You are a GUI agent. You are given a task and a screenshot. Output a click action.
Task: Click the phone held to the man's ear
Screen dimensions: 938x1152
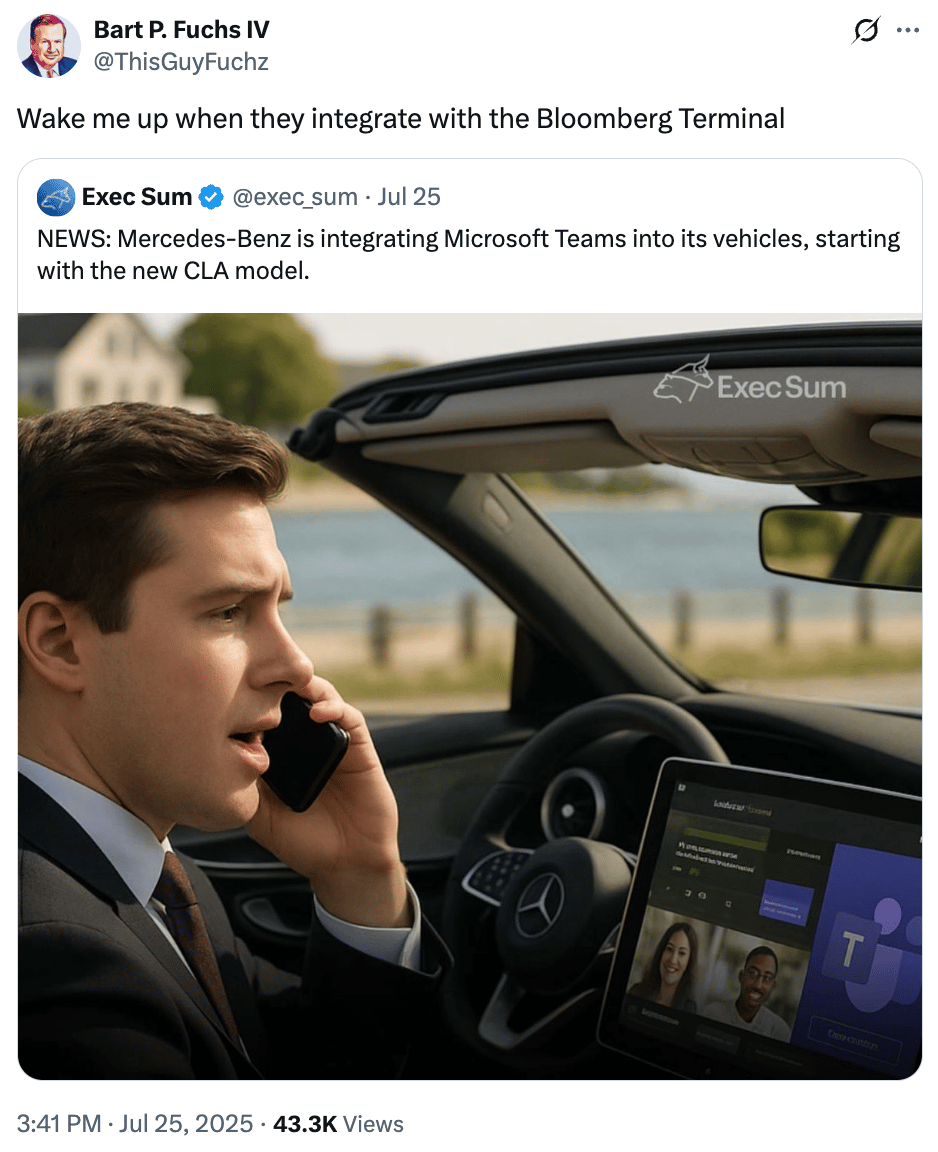(x=303, y=753)
